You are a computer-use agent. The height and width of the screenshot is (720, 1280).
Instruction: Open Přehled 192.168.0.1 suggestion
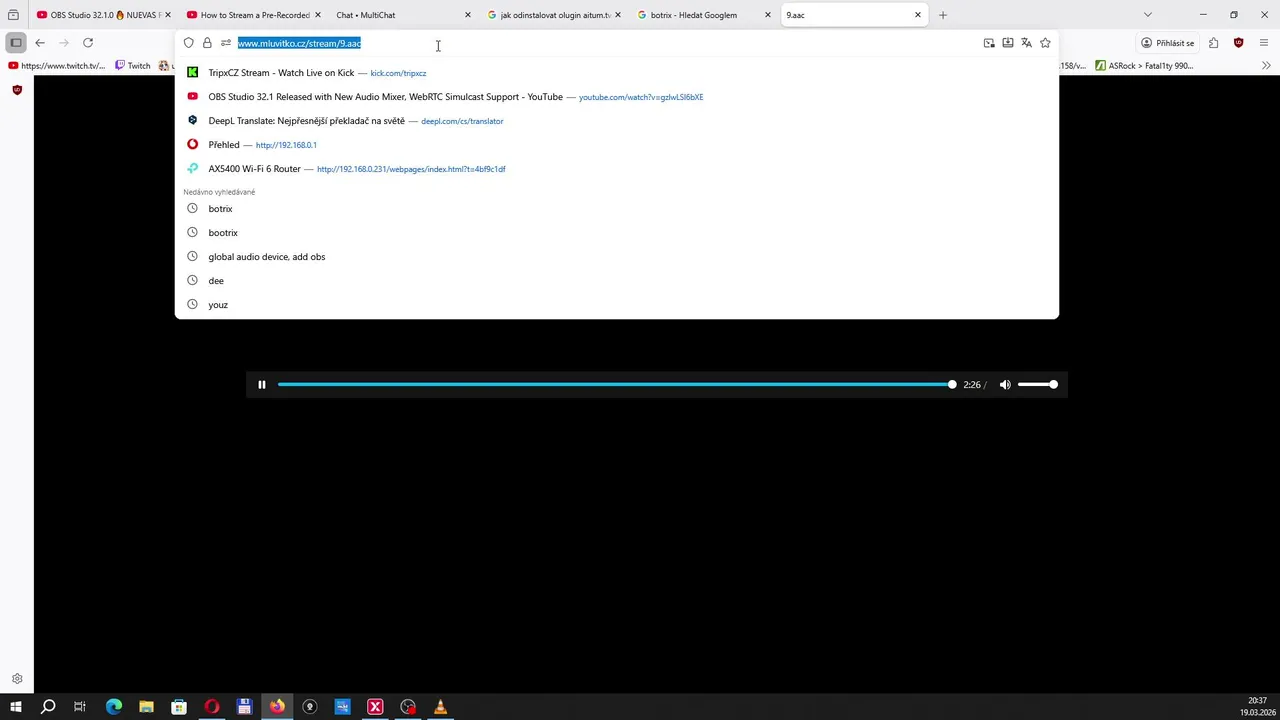pos(616,145)
